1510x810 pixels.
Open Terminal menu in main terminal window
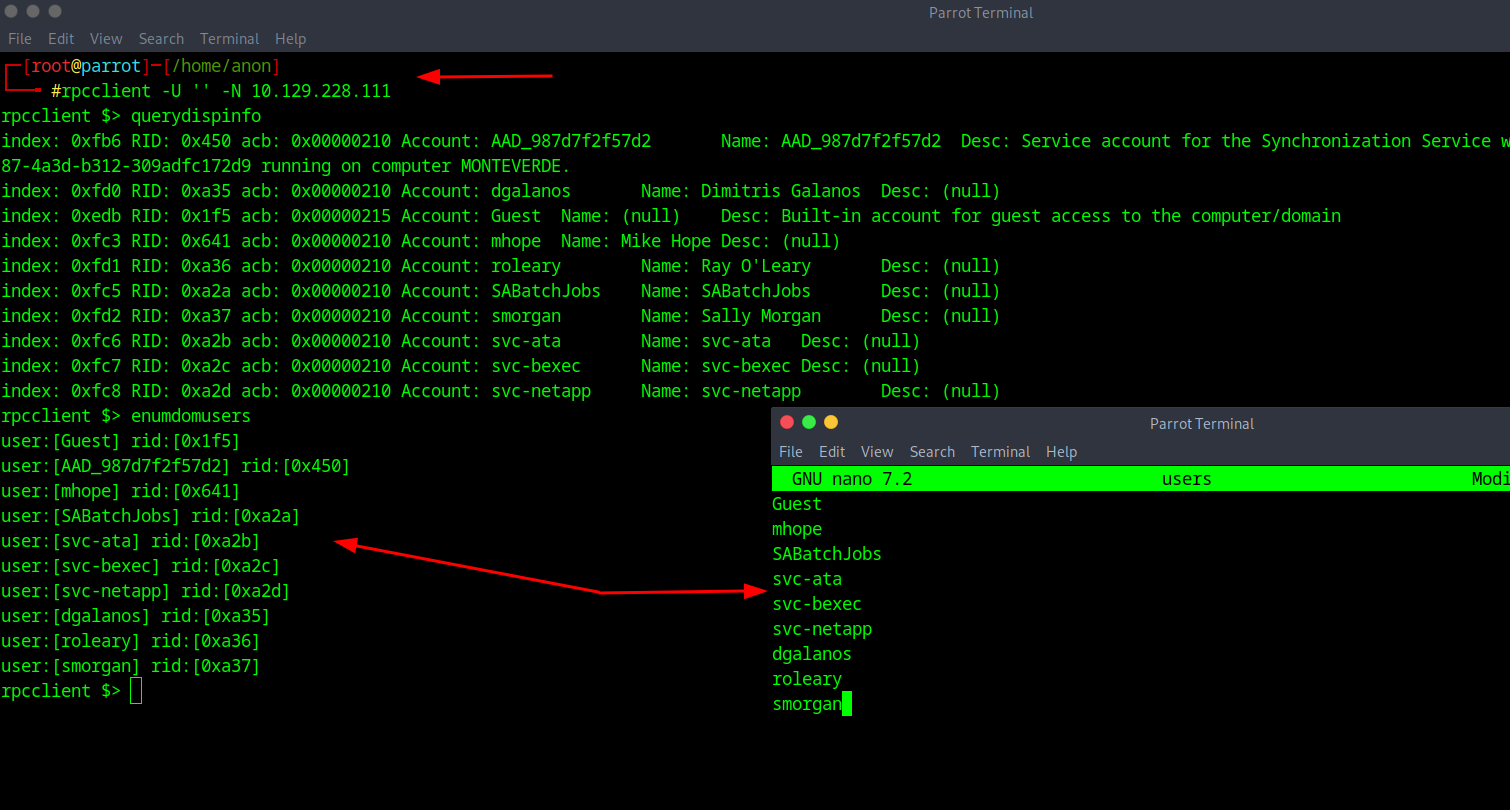pos(229,39)
